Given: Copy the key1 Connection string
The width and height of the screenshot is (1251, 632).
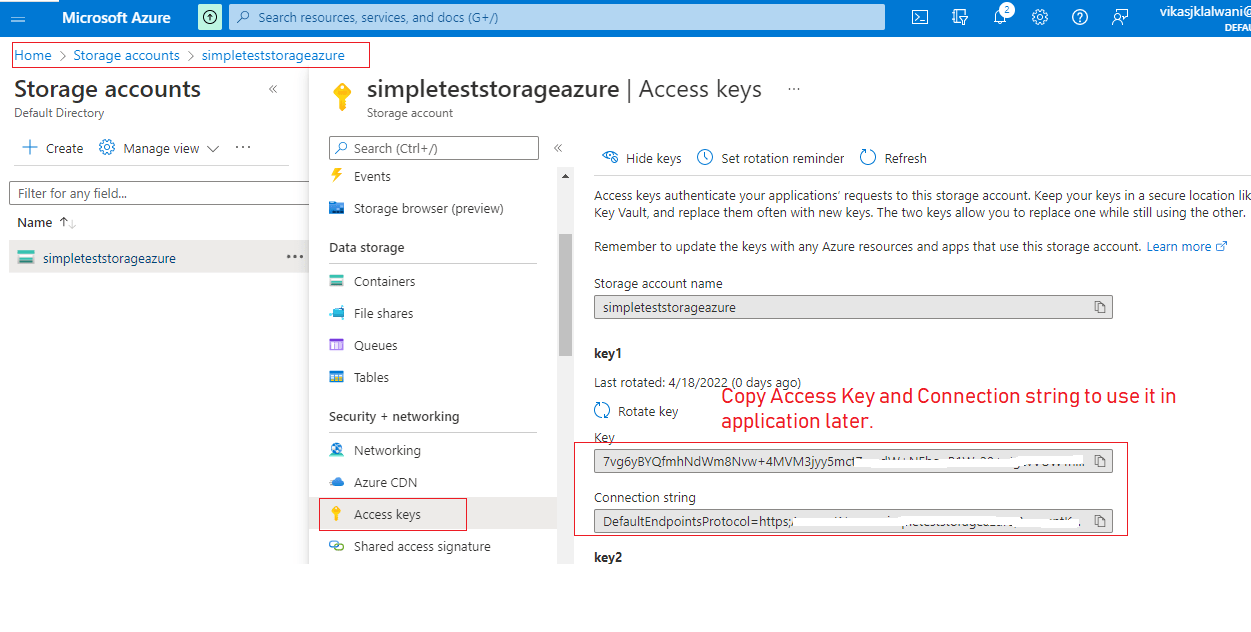Looking at the screenshot, I should [x=1099, y=521].
